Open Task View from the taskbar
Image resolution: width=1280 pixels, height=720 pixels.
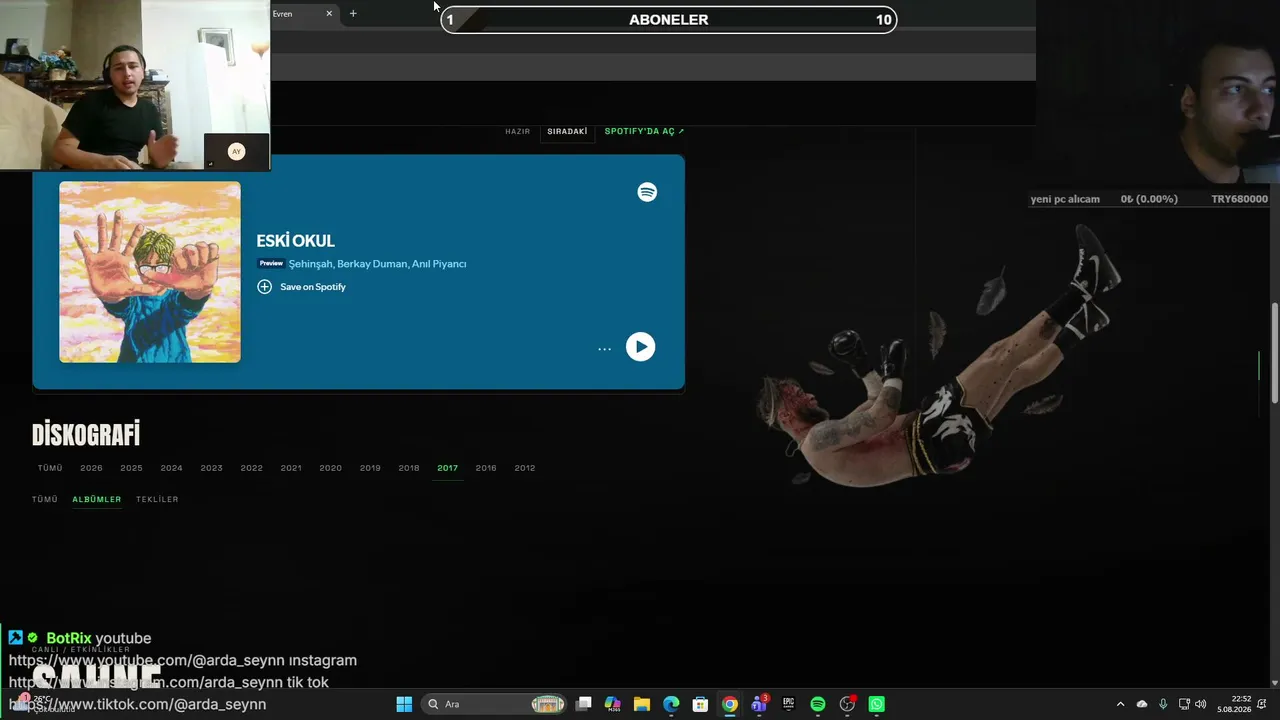point(584,704)
